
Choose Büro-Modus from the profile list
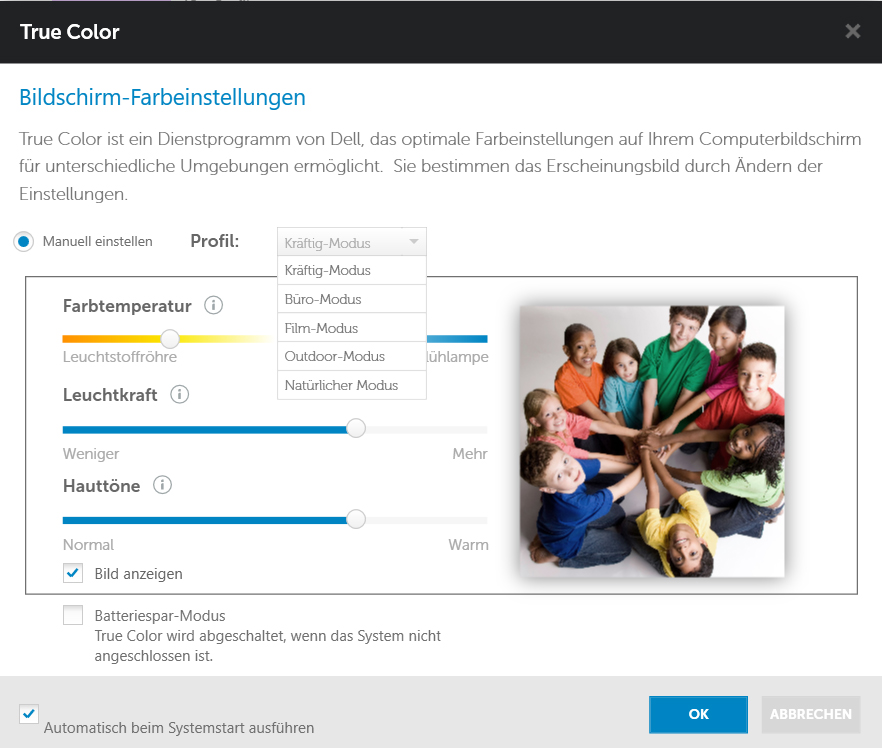352,299
